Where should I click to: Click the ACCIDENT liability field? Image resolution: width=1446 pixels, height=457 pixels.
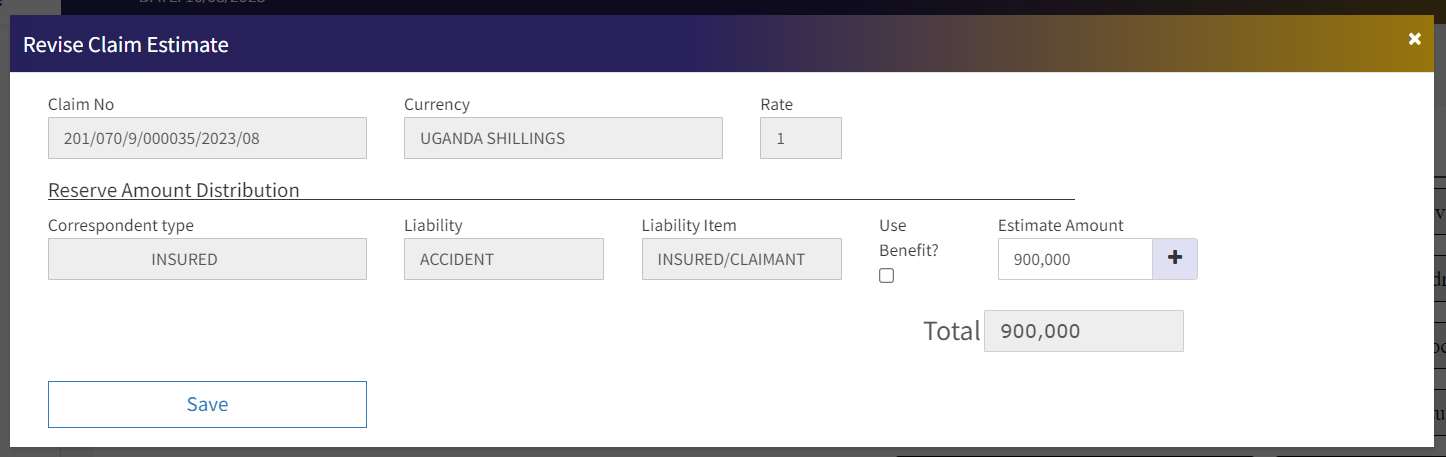pos(503,259)
